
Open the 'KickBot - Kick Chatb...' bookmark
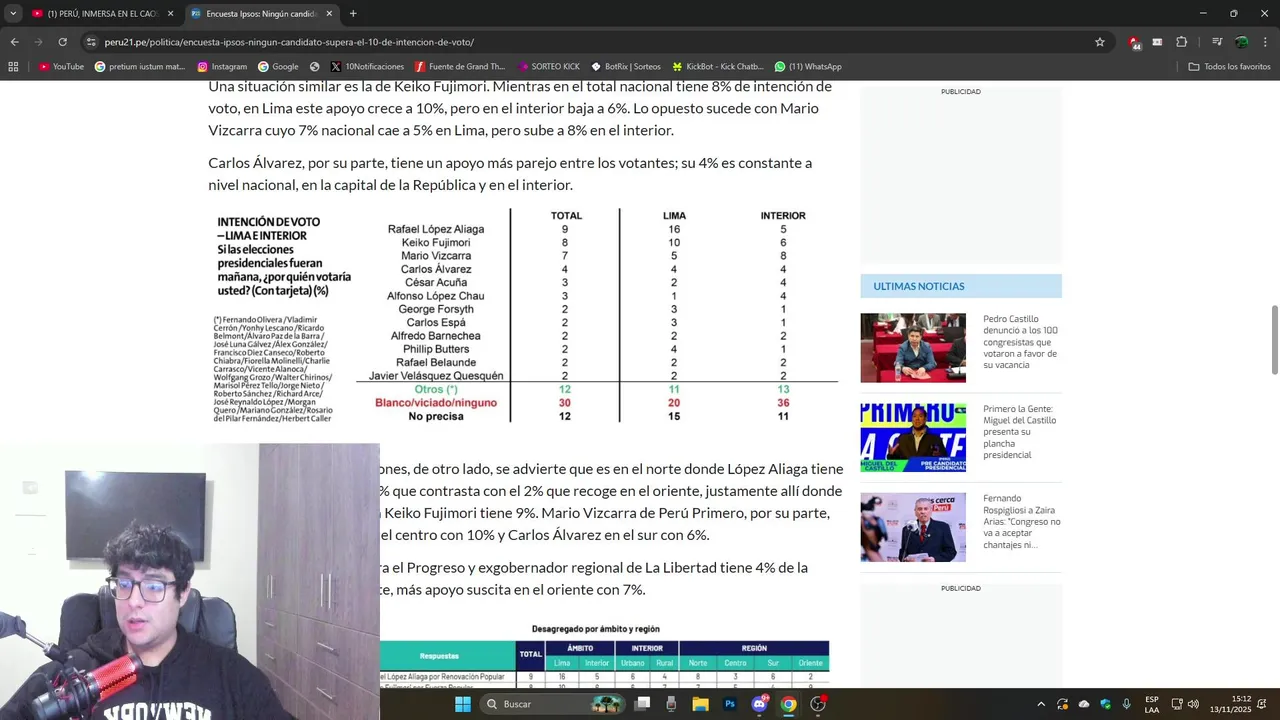coord(718,67)
